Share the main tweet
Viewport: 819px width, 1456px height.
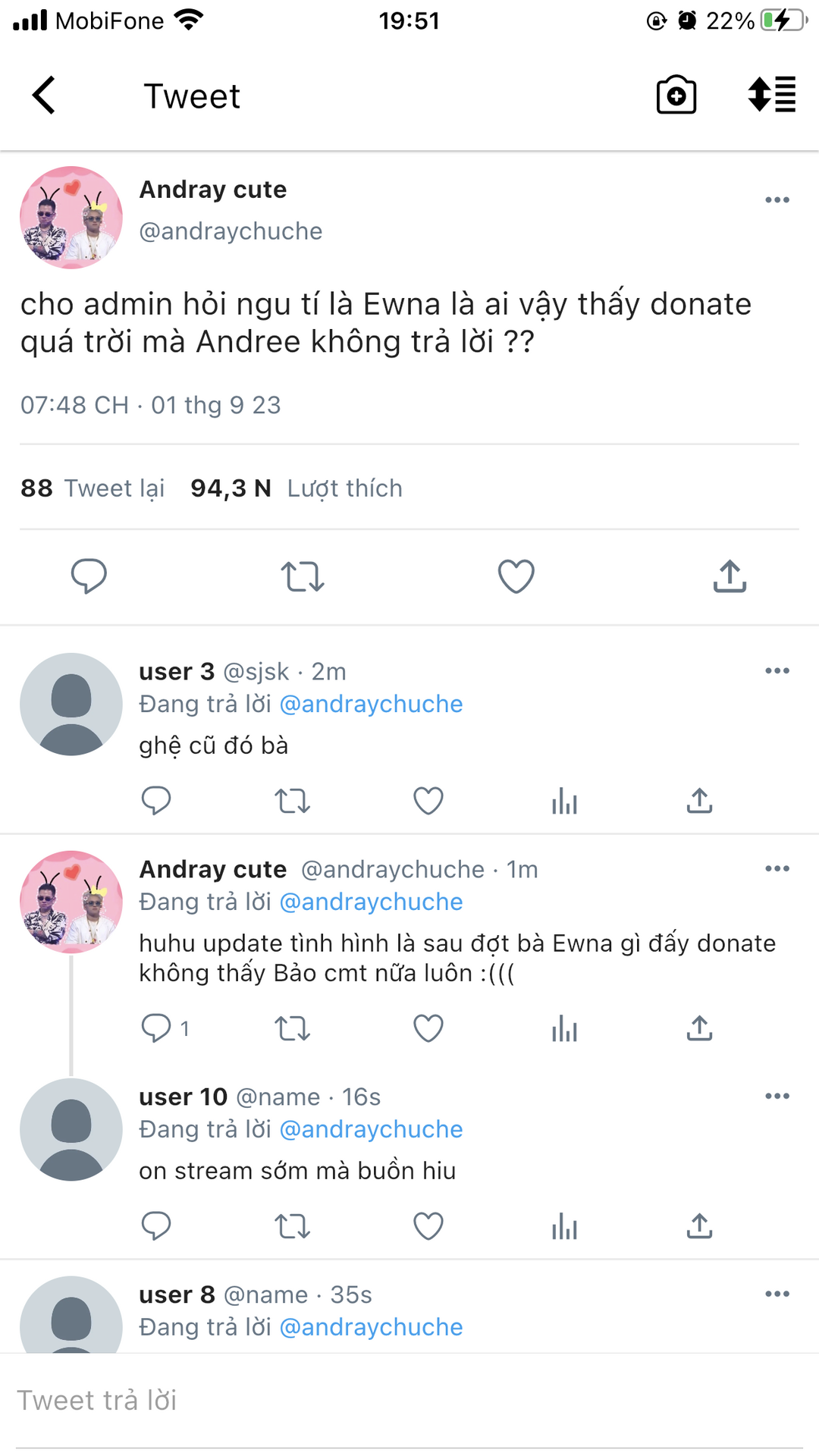[730, 576]
